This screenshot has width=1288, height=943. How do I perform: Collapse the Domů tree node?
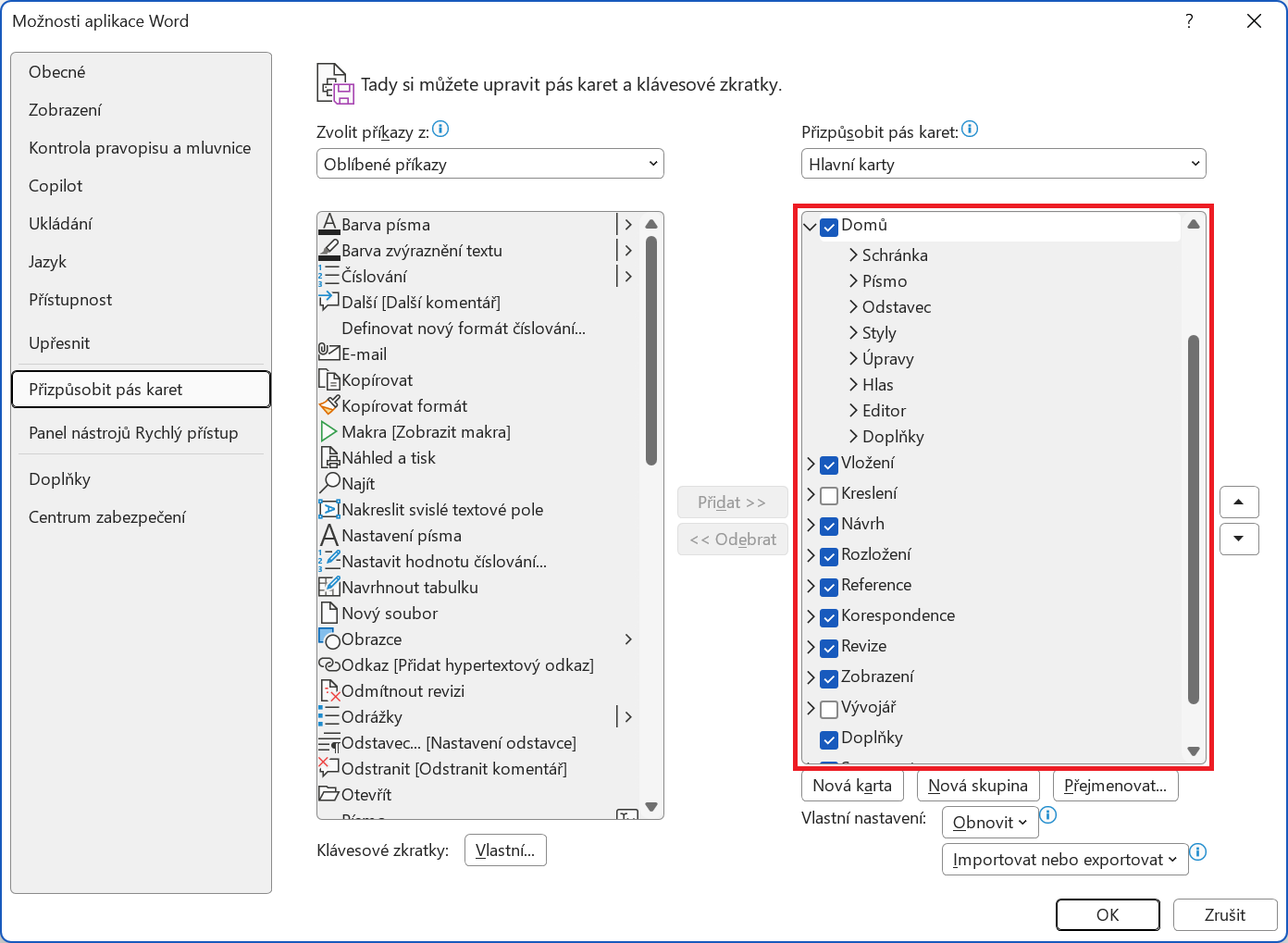(x=811, y=227)
